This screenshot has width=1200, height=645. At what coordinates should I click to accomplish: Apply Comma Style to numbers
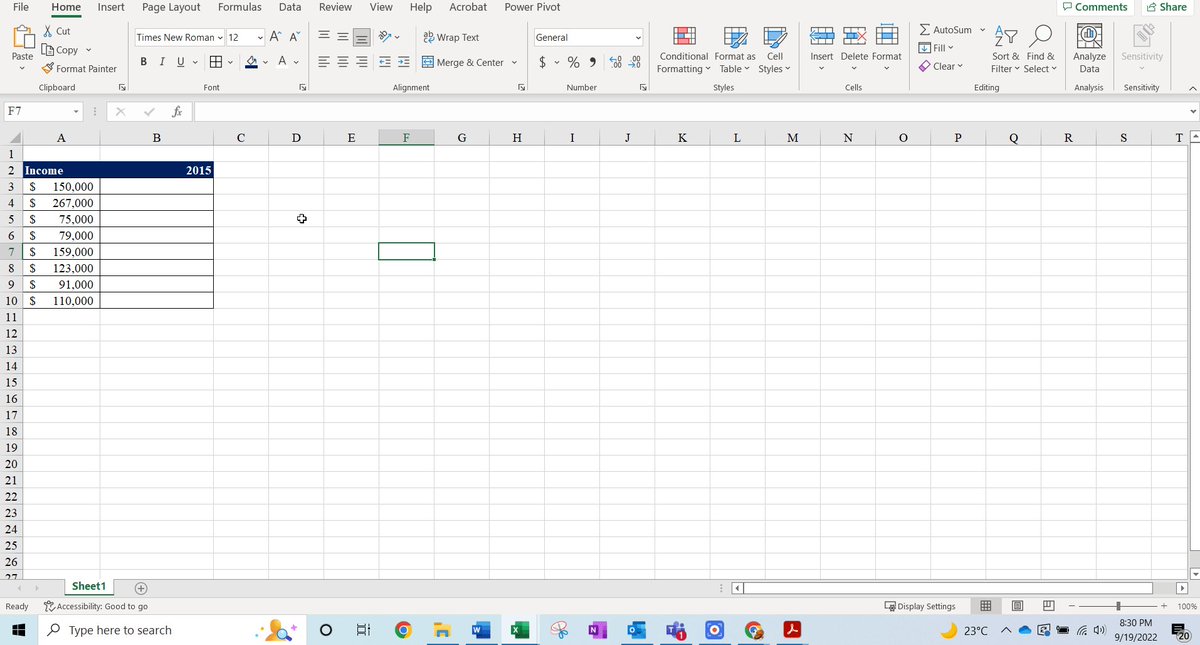pos(592,61)
